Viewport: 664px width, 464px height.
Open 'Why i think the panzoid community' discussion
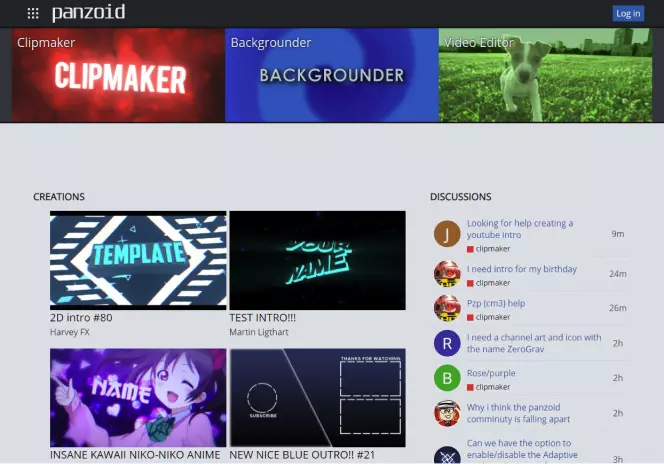[x=518, y=413]
